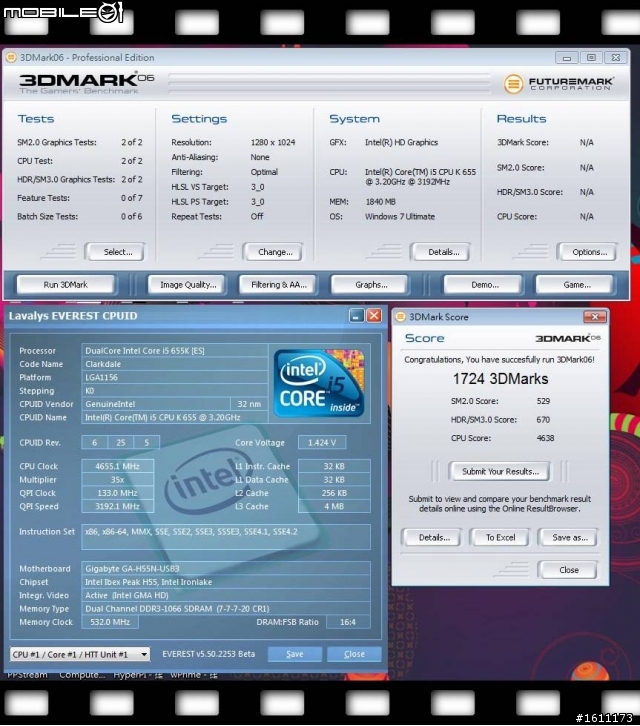Click CPU Clock value 4655.1 MHz
The height and width of the screenshot is (726, 640).
(118, 466)
